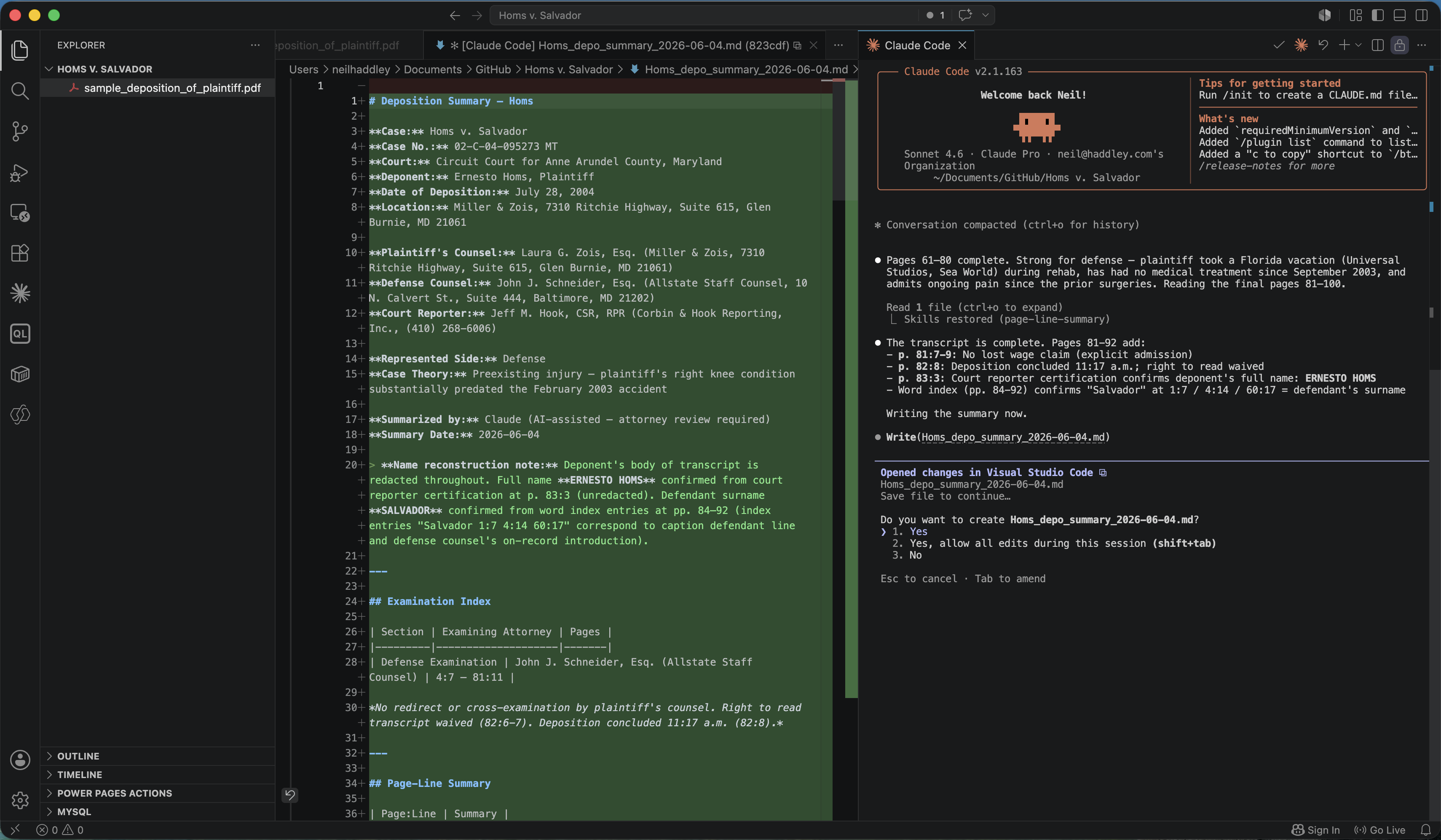Accept changes with the checkmark icon
This screenshot has height=840, width=1441.
click(x=1279, y=45)
